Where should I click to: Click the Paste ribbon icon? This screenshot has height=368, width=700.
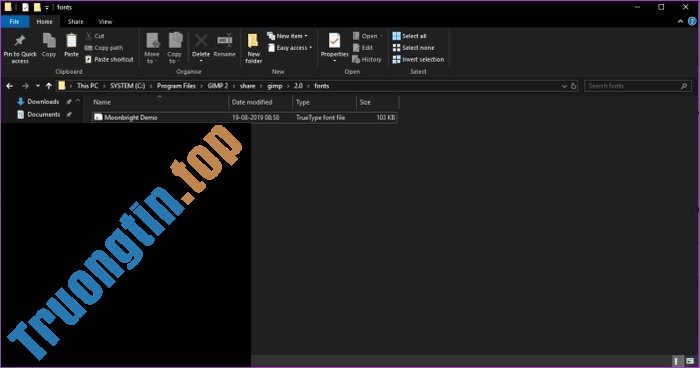(x=71, y=41)
